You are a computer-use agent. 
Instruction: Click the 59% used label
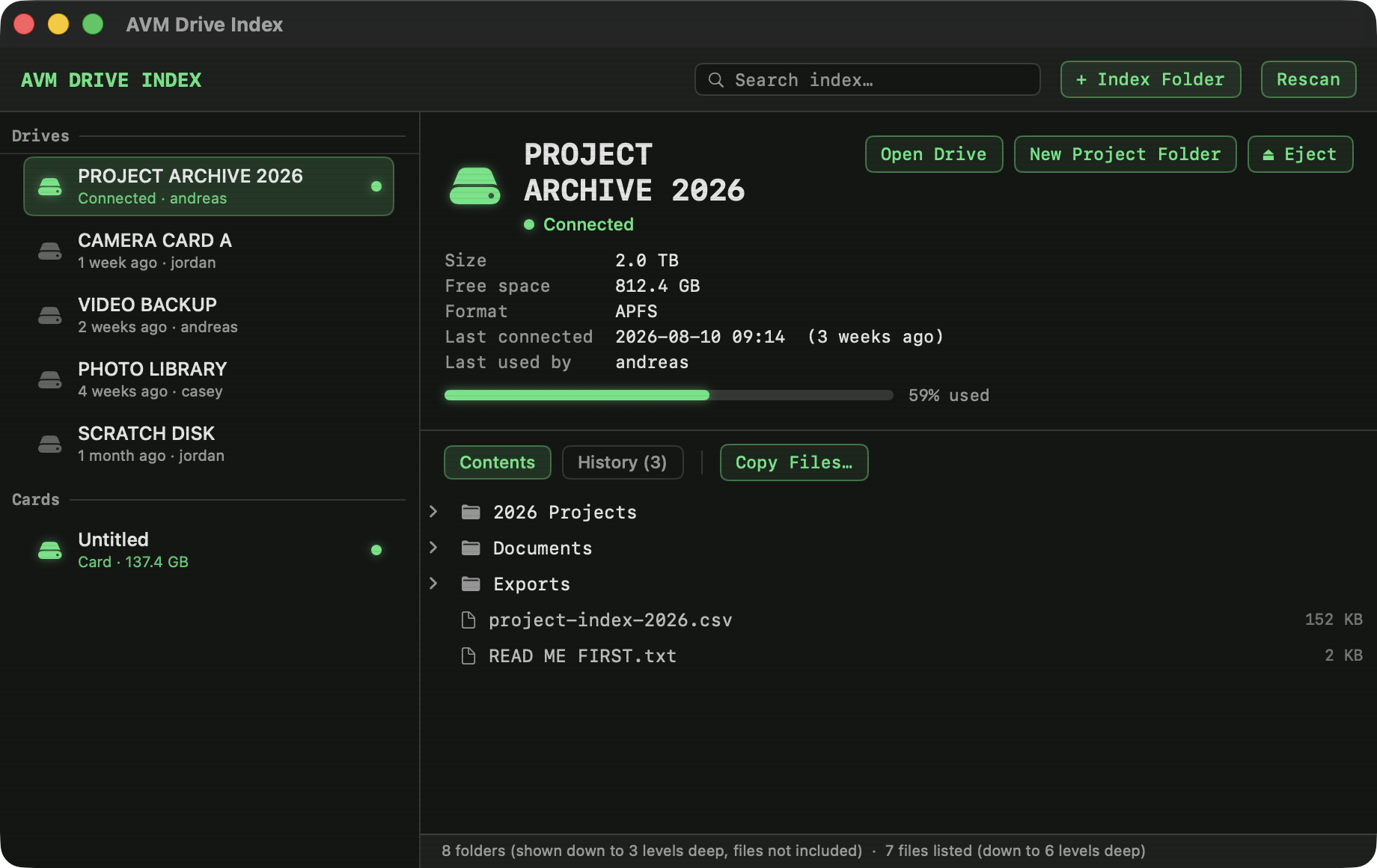pos(949,395)
